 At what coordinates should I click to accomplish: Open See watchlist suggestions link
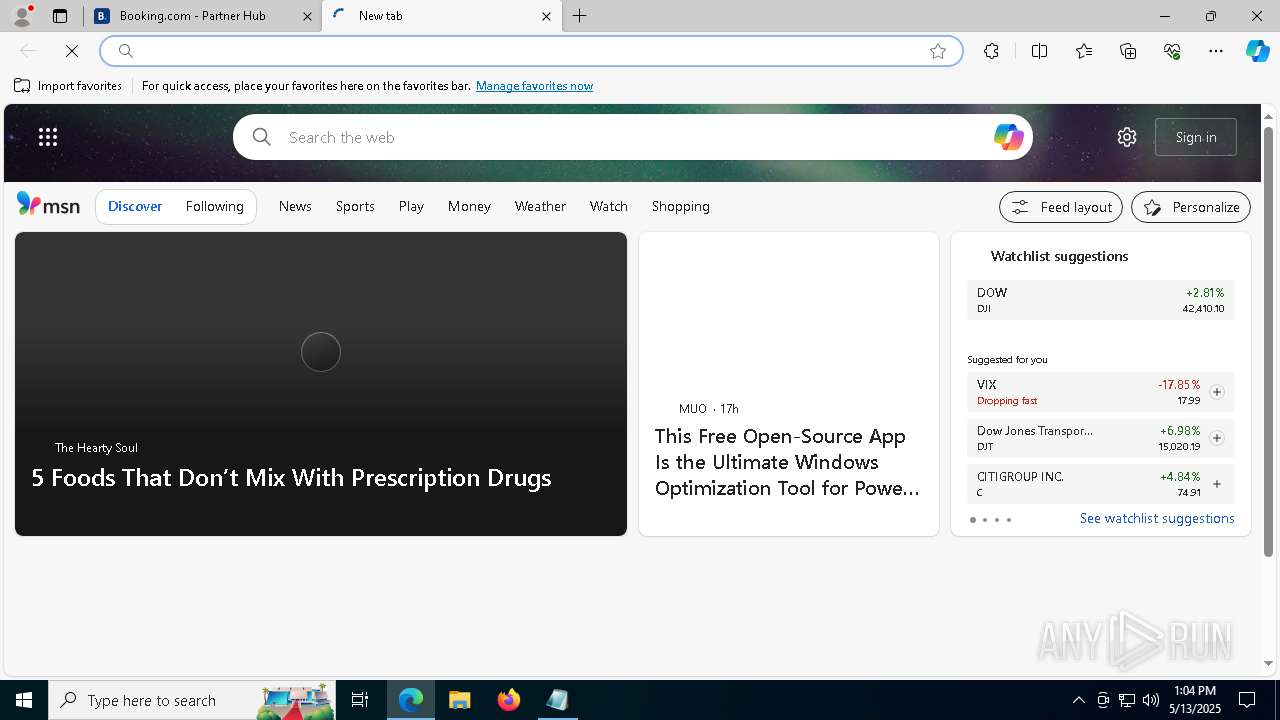pos(1157,518)
